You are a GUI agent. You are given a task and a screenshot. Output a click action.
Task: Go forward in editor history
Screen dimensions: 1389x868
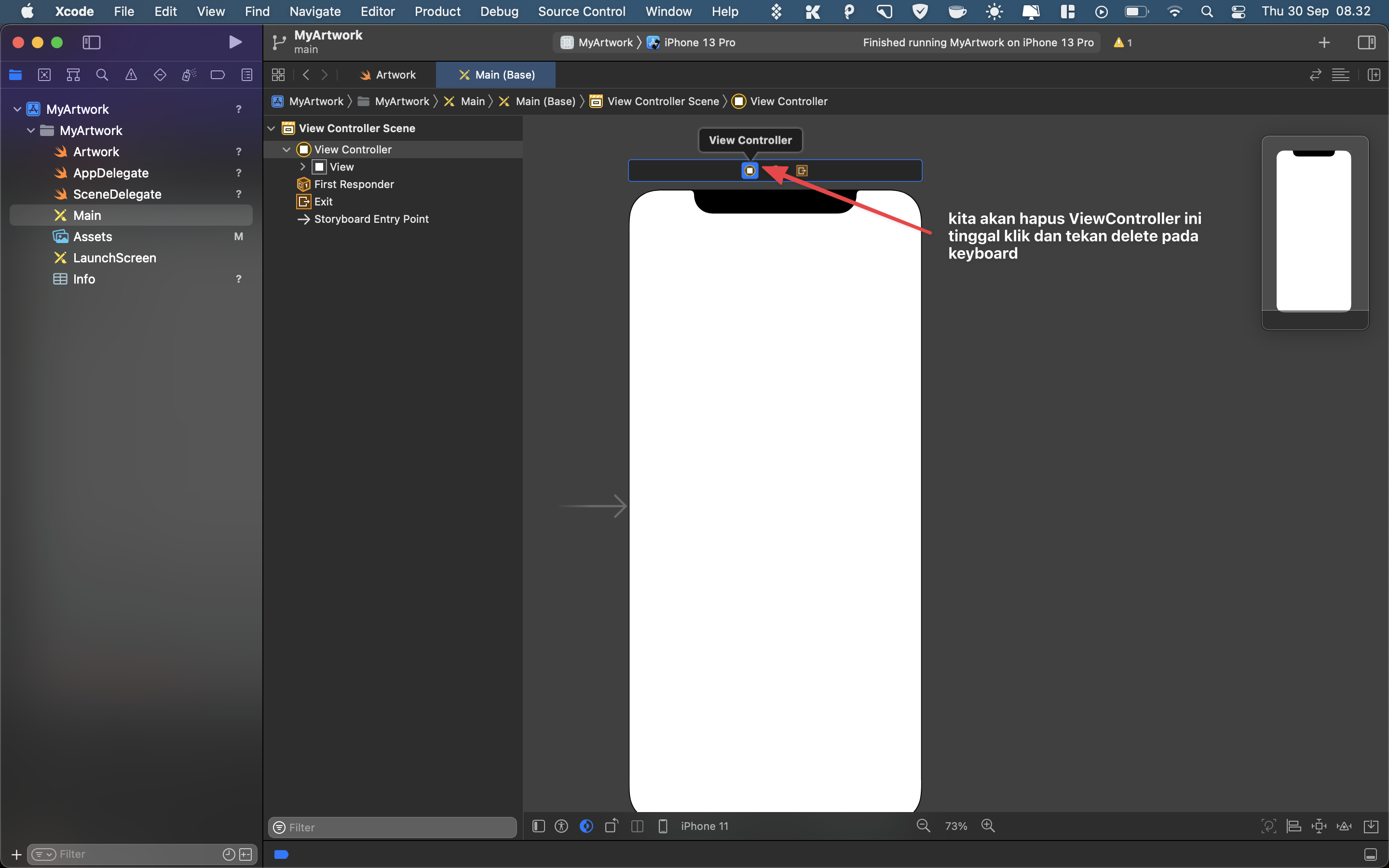(324, 75)
